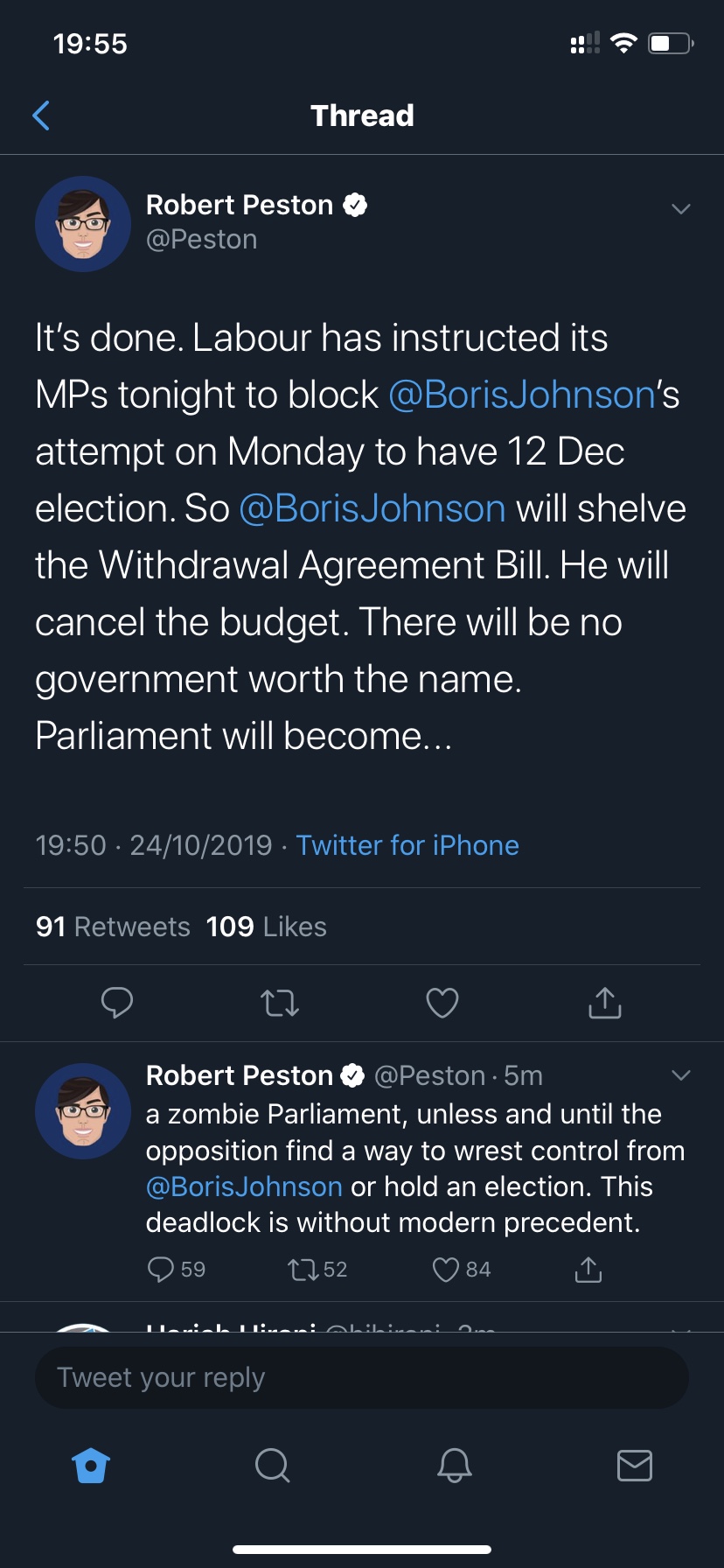Switch to the Home tab
This screenshot has height=1568, width=724.
point(92,1465)
